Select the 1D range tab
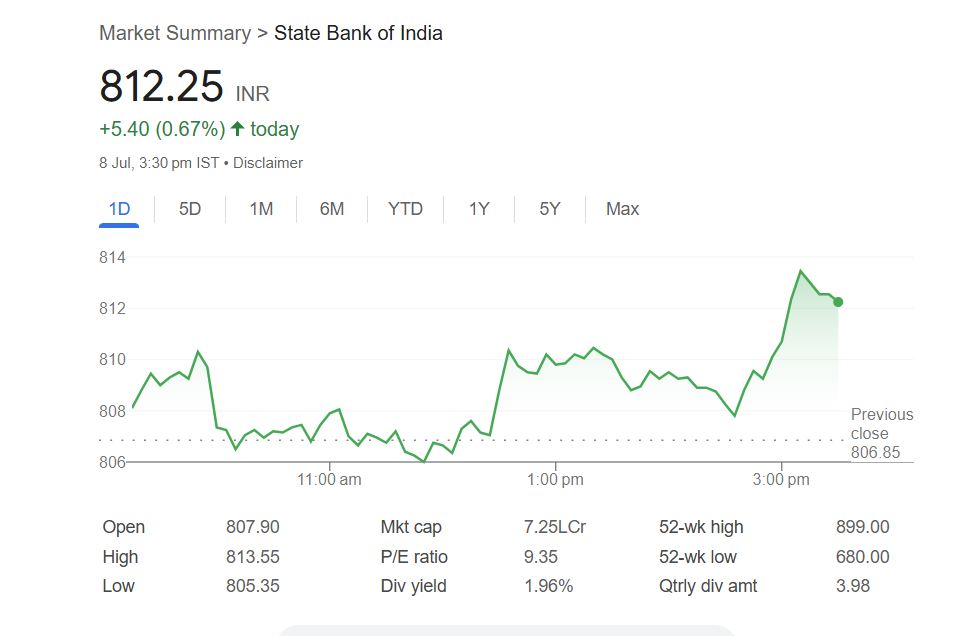The height and width of the screenshot is (636, 977). coord(119,209)
